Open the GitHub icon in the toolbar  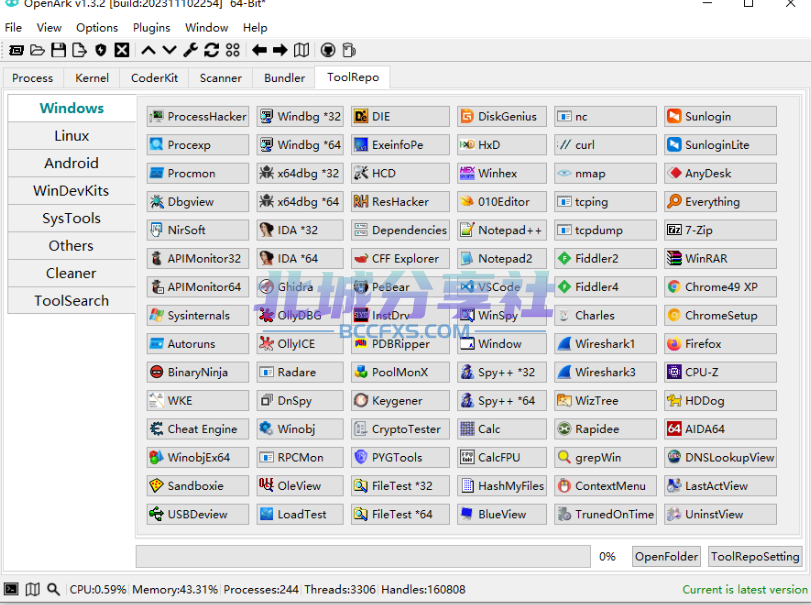pos(328,50)
